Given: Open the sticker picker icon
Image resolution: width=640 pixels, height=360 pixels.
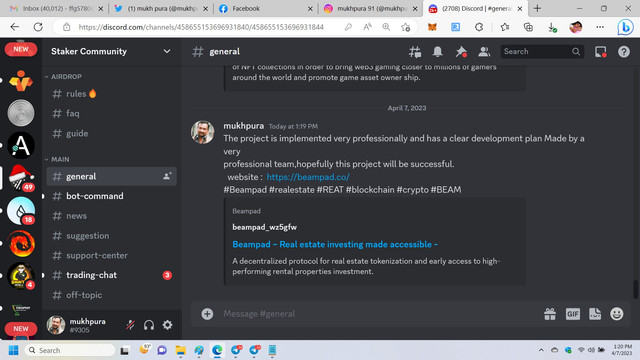Looking at the screenshot, I should pyautogui.click(x=595, y=314).
